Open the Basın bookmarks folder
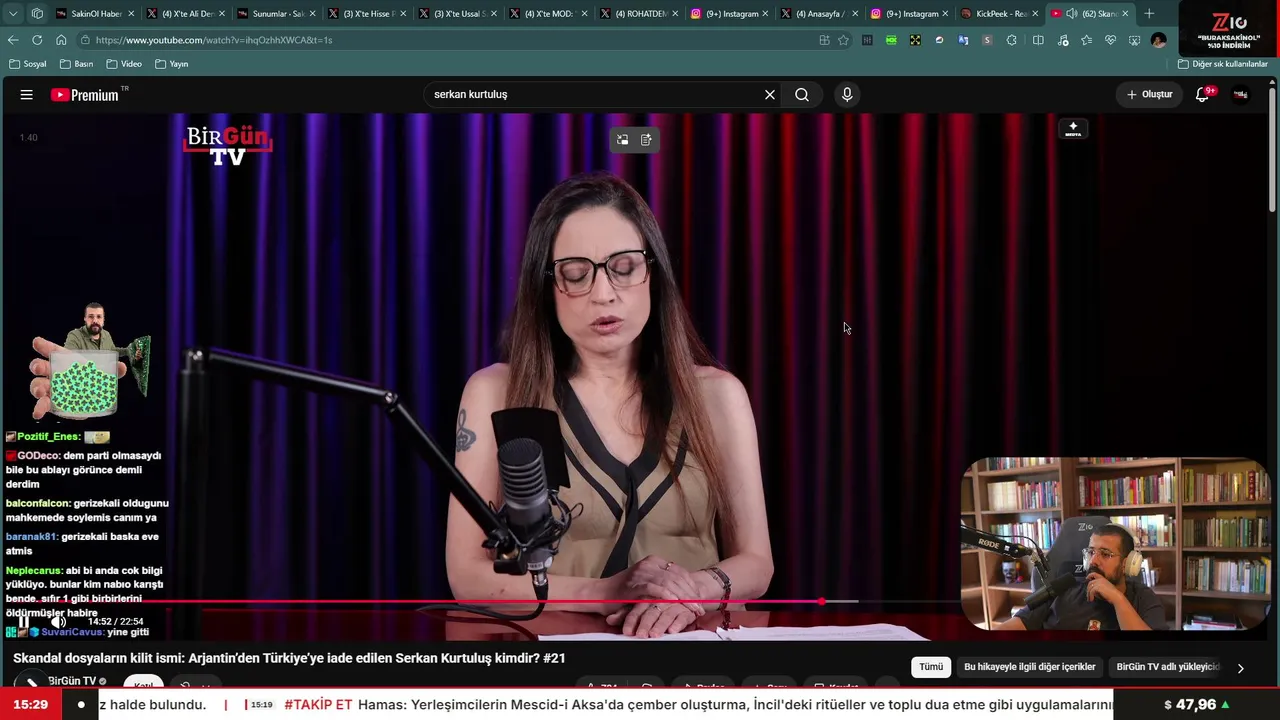The width and height of the screenshot is (1280, 720). 77,64
